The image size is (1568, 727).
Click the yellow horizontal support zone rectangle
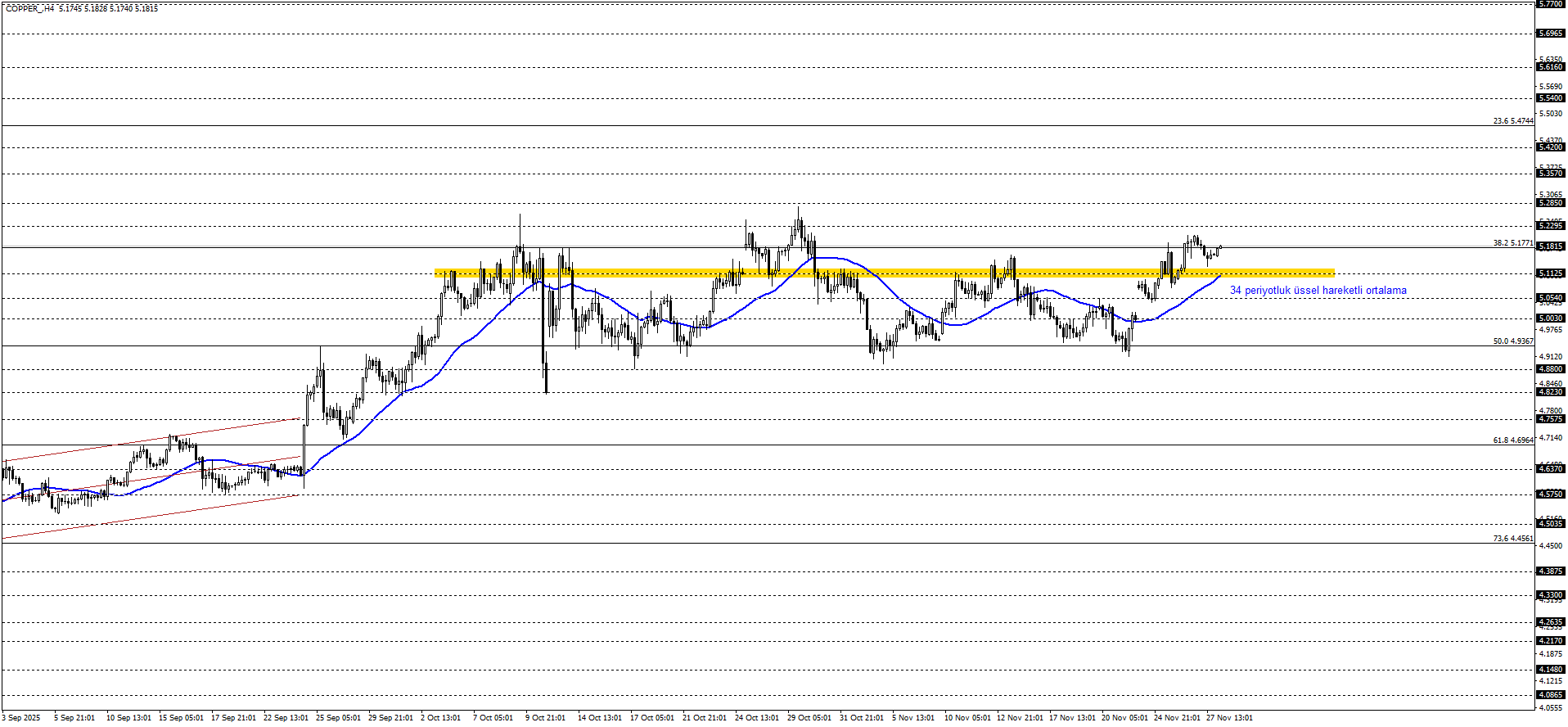tap(884, 273)
